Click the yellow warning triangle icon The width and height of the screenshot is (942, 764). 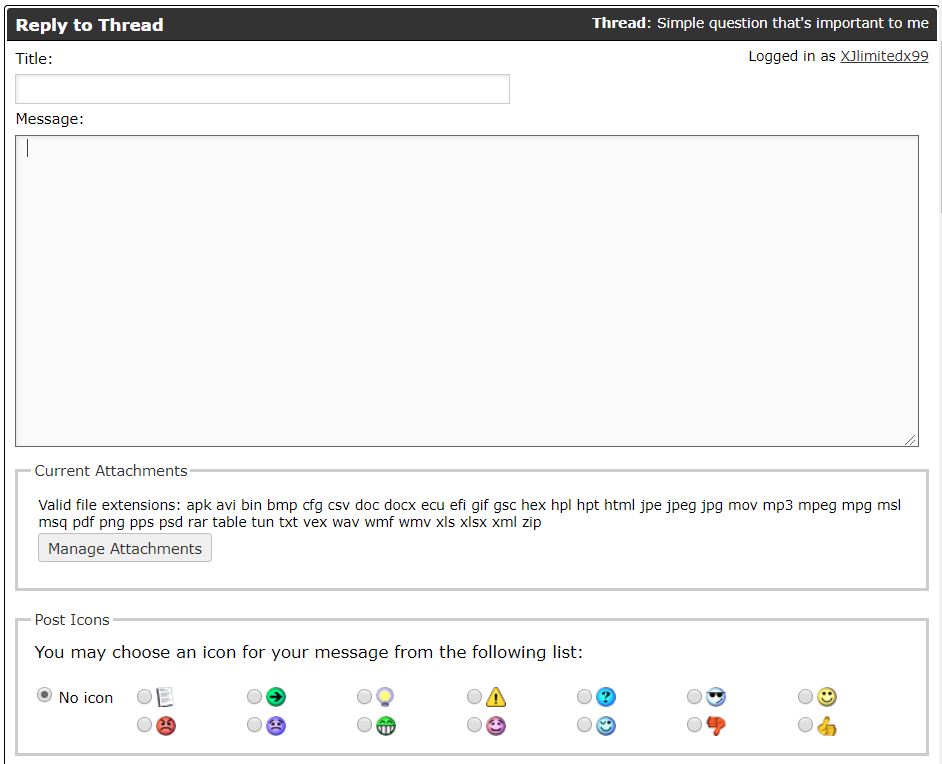tap(496, 697)
